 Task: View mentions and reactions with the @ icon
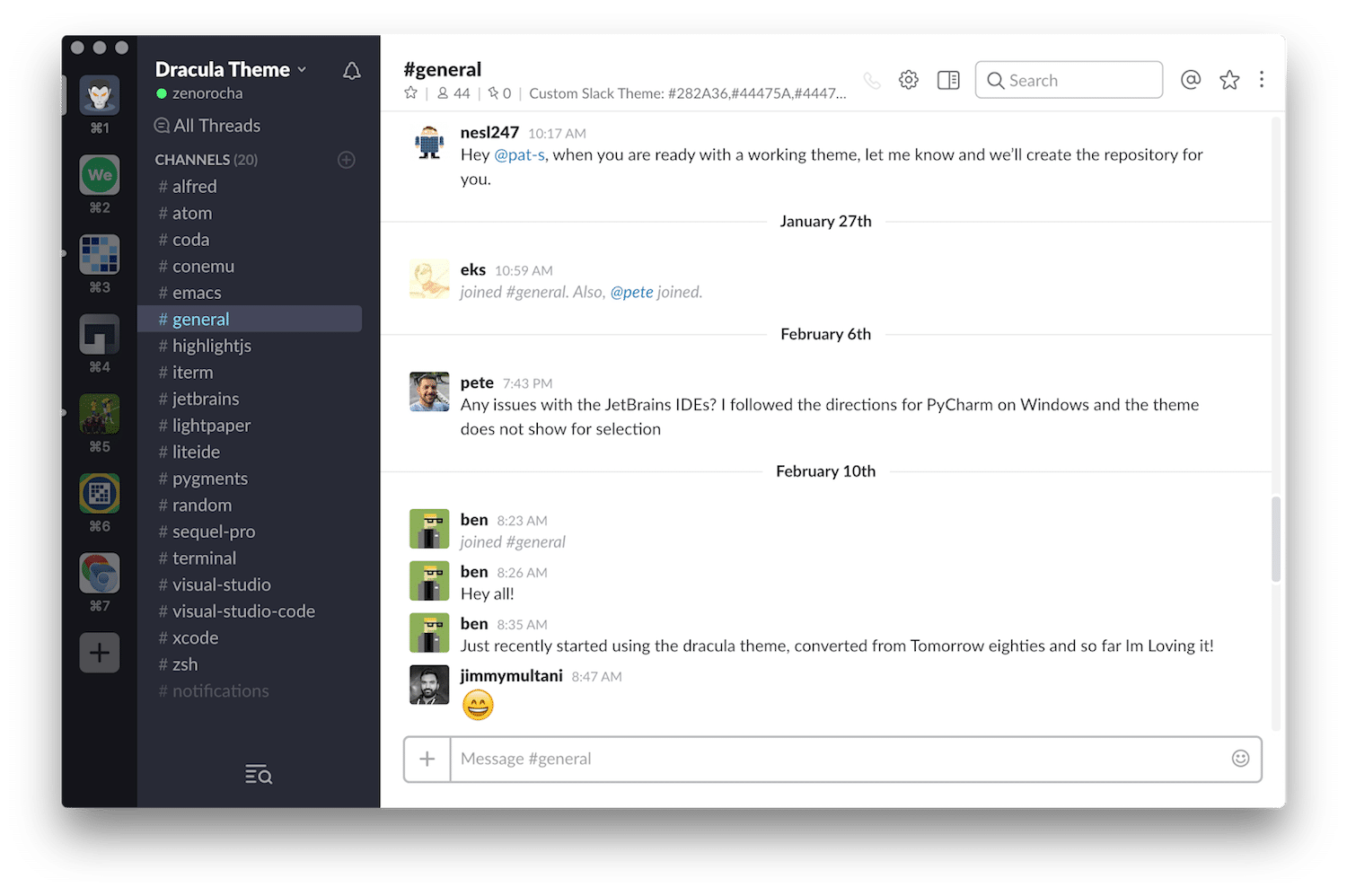click(x=1191, y=80)
